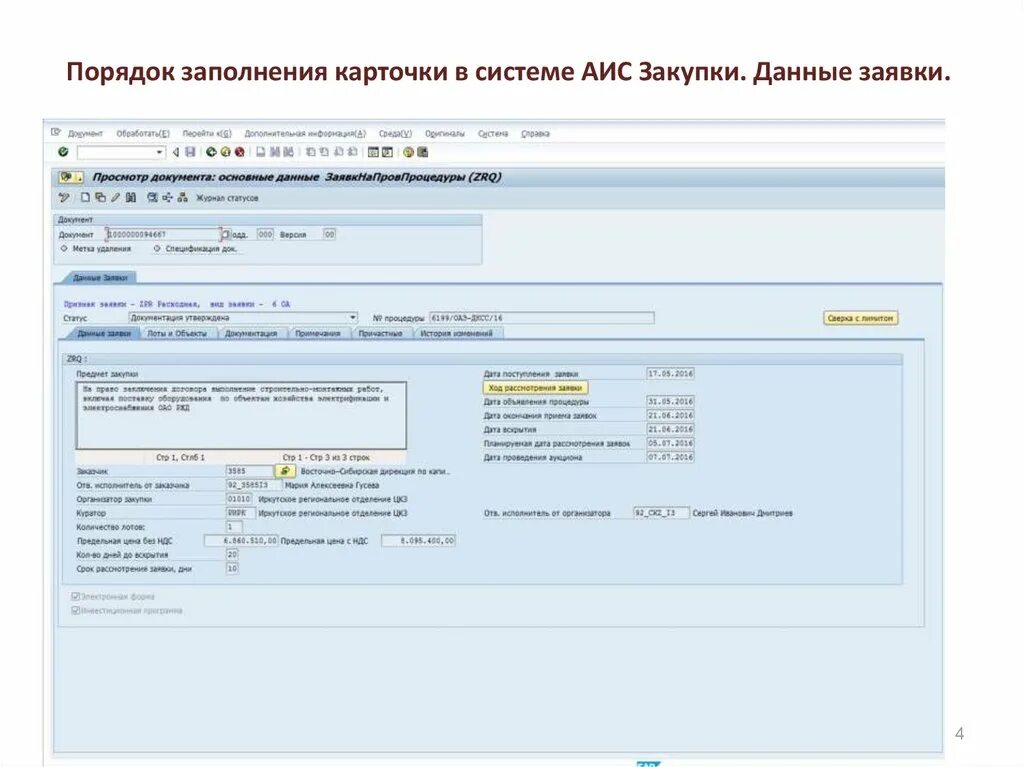The width and height of the screenshot is (1024, 767).
Task: Toggle the Инвестиционная программа checkbox
Action: pyautogui.click(x=75, y=611)
